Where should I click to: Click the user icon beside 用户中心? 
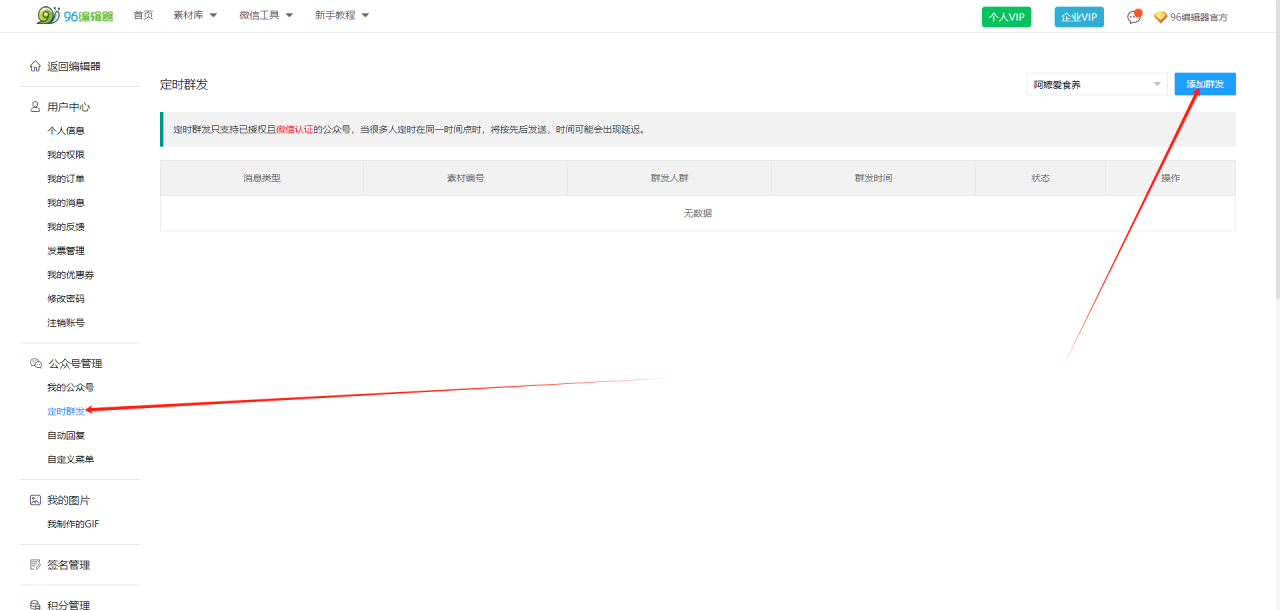pyautogui.click(x=36, y=107)
